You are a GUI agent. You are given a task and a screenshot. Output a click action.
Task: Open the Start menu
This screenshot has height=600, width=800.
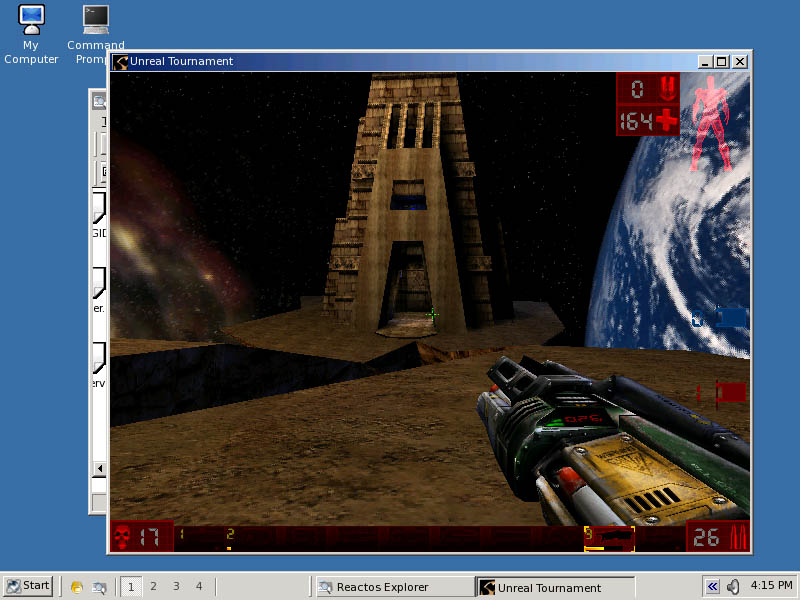(28, 586)
